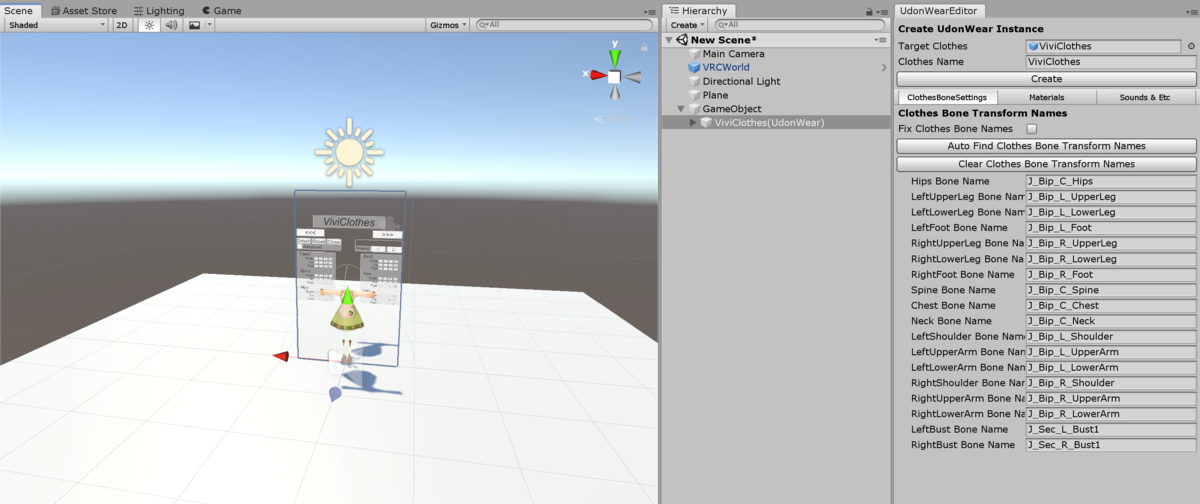1200x504 pixels.
Task: Toggle scene effects image icon
Action: (x=194, y=25)
